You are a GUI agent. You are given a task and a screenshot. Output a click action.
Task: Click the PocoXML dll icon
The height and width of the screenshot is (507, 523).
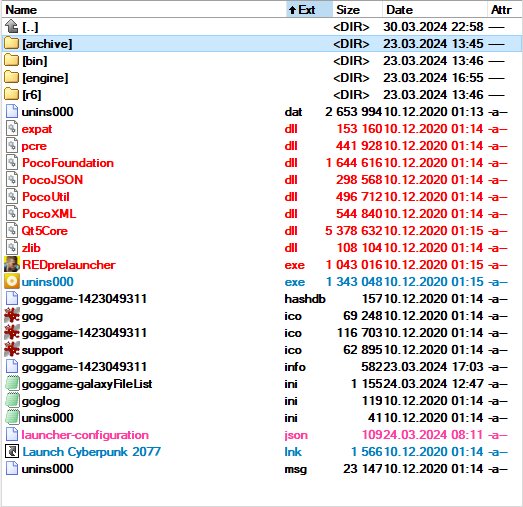(x=12, y=214)
